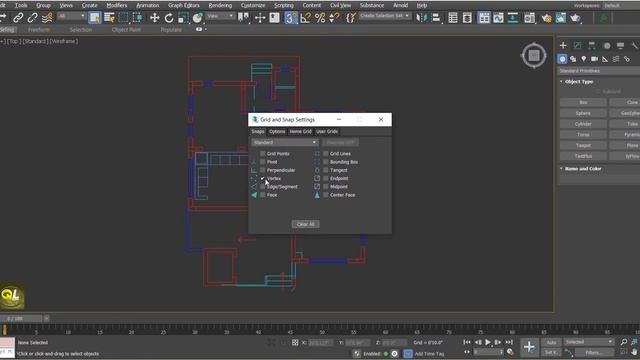
Task: Collapse the Object Type rollout
Action: pos(579,82)
